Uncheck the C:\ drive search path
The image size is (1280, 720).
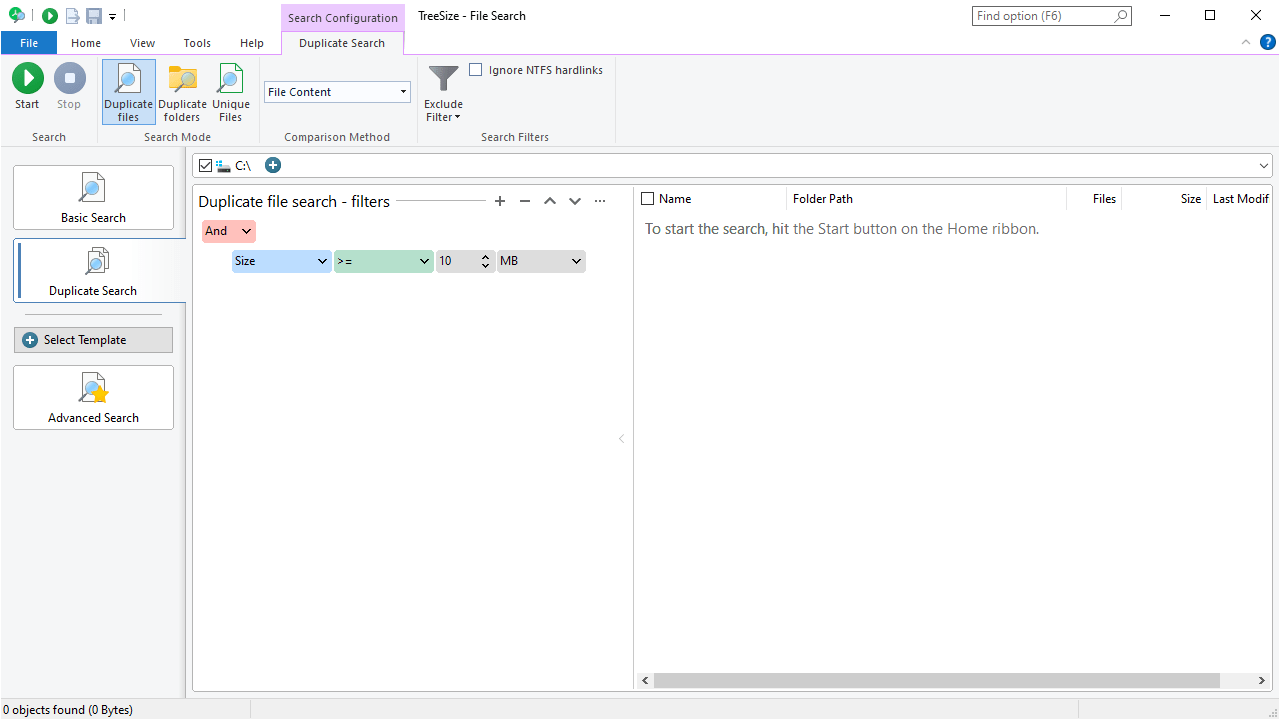pyautogui.click(x=206, y=165)
